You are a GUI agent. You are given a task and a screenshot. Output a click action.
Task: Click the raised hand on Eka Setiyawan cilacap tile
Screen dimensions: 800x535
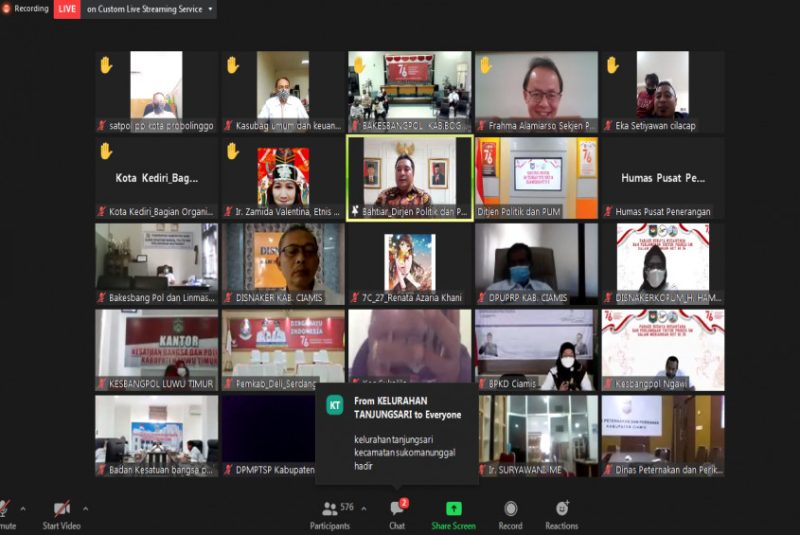(612, 65)
